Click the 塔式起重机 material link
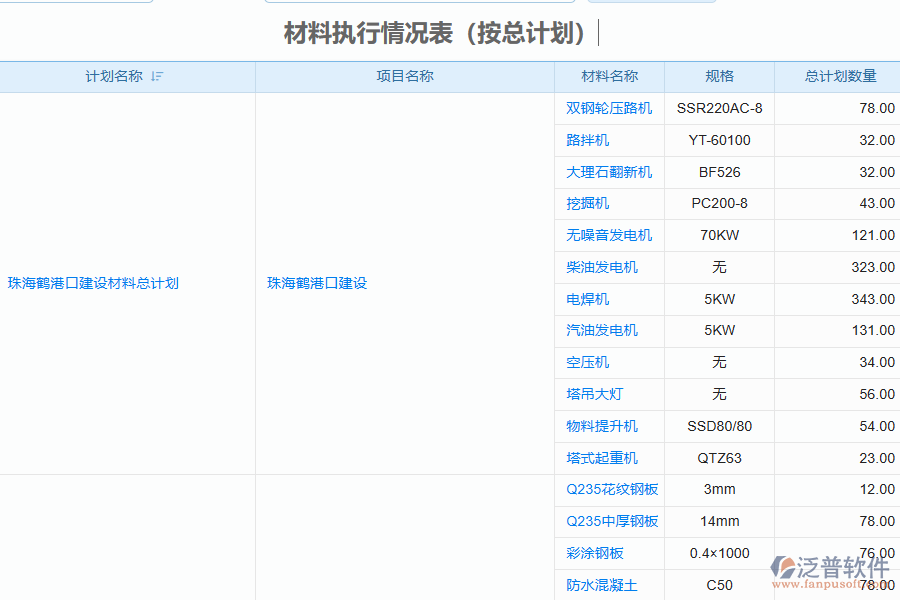The height and width of the screenshot is (600, 900). point(601,458)
